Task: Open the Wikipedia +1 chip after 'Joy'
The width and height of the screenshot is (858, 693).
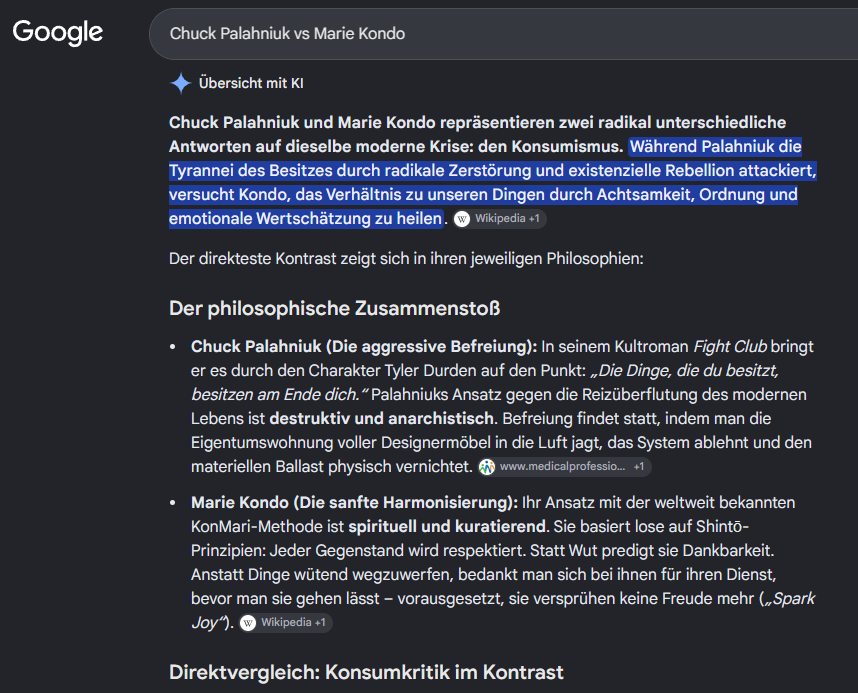Action: (286, 623)
